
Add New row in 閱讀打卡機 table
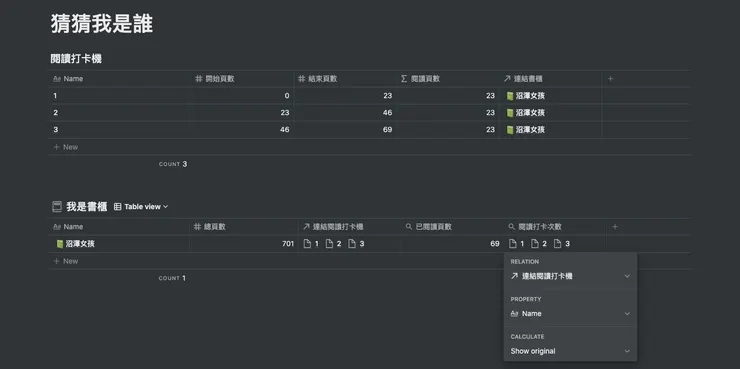pos(66,147)
